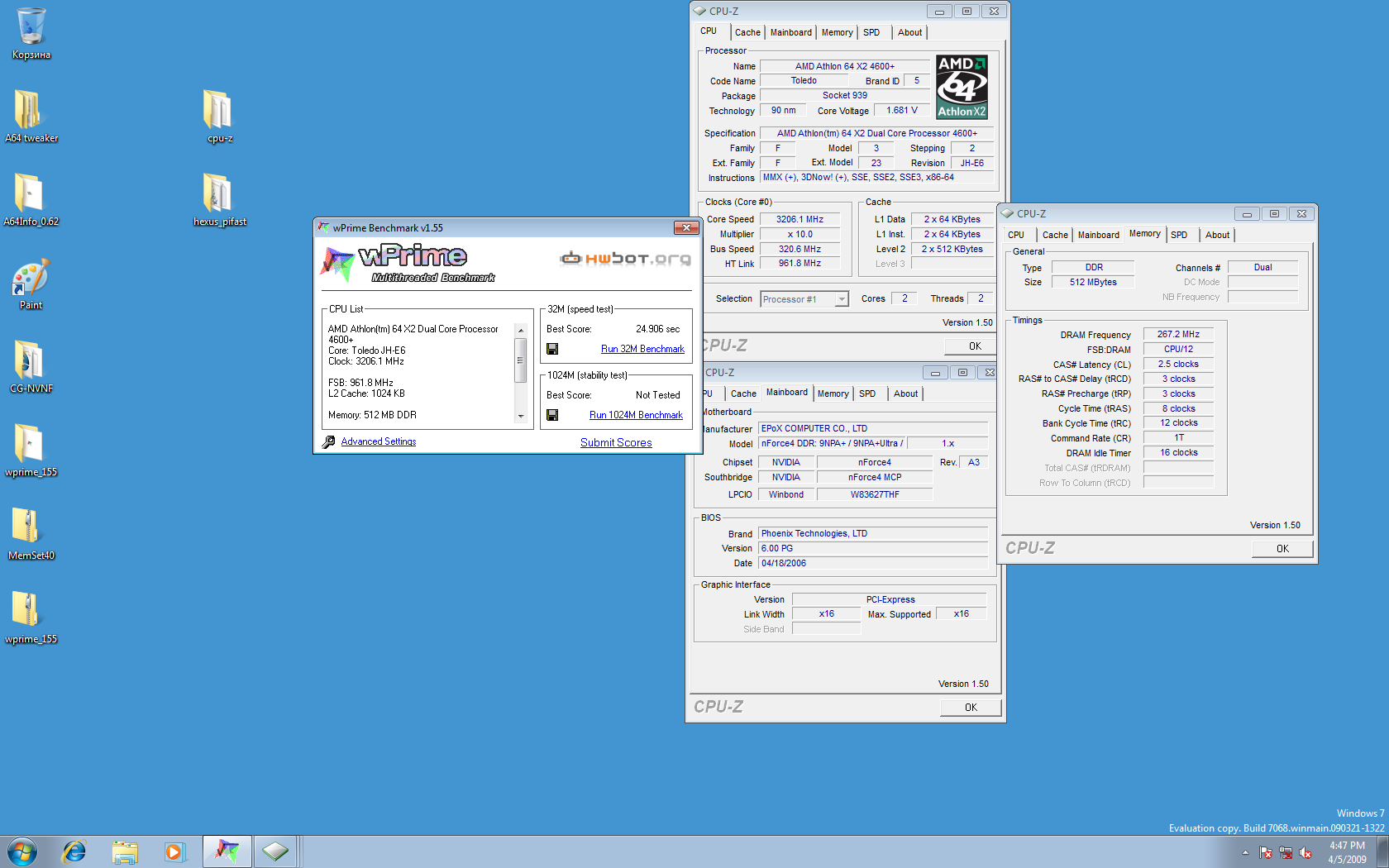Screen dimensions: 1389x868
Task: Select the wprime_155 zip archive icon
Action: click(31, 617)
